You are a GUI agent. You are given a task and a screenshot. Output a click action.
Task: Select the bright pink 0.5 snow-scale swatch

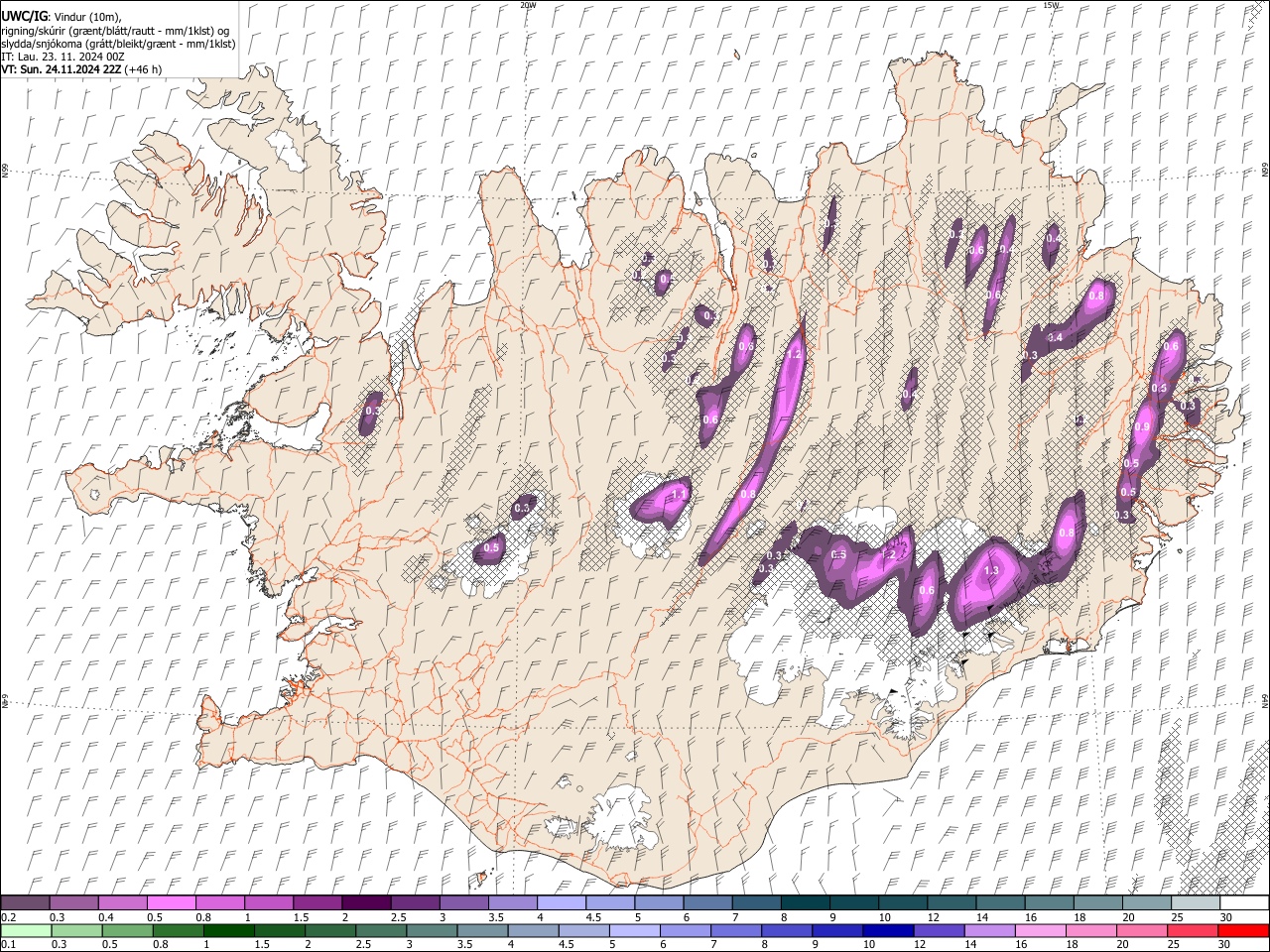click(171, 903)
